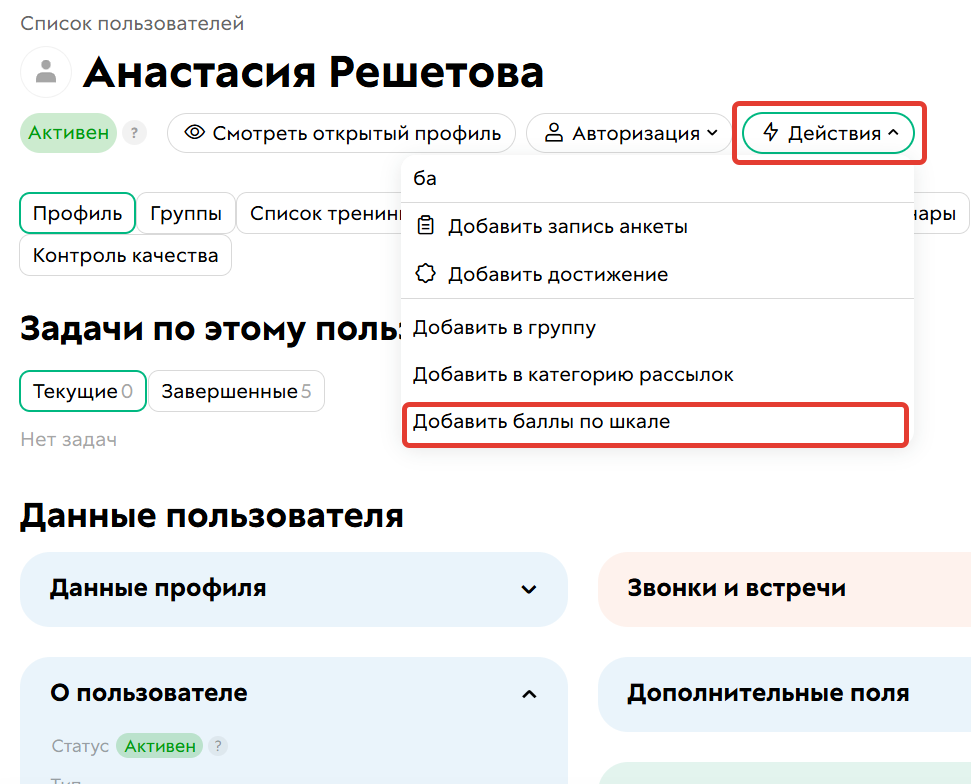Click the question mark beside top Активен badge
The image size is (971, 784).
(x=134, y=132)
